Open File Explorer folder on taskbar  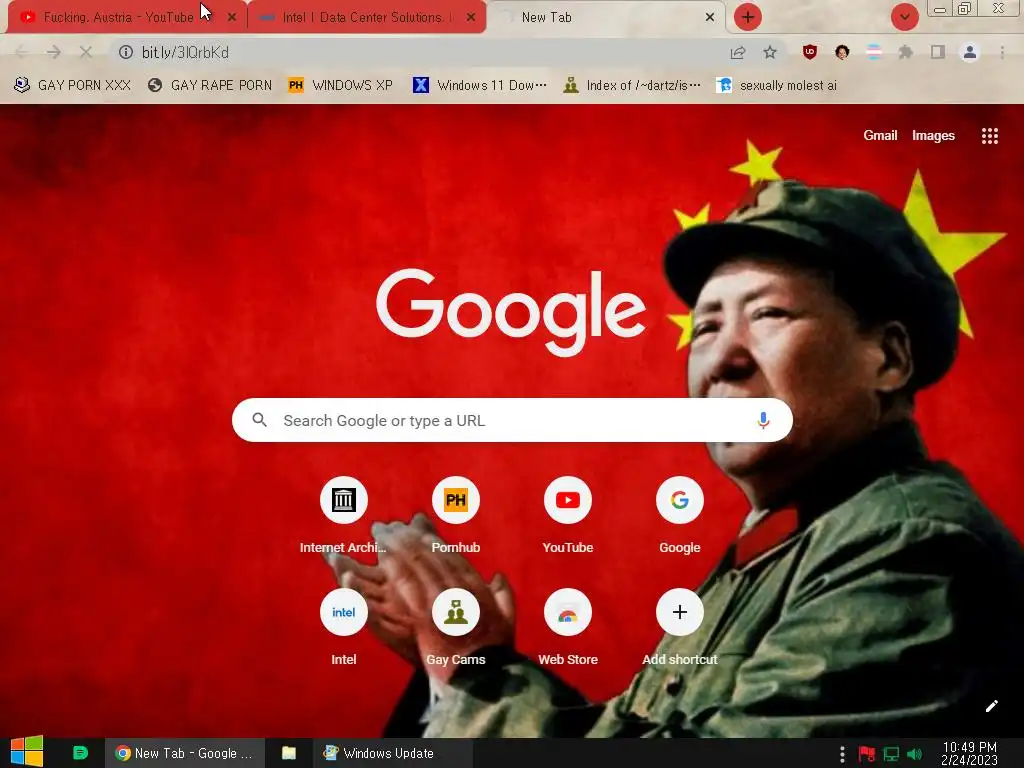click(x=289, y=753)
